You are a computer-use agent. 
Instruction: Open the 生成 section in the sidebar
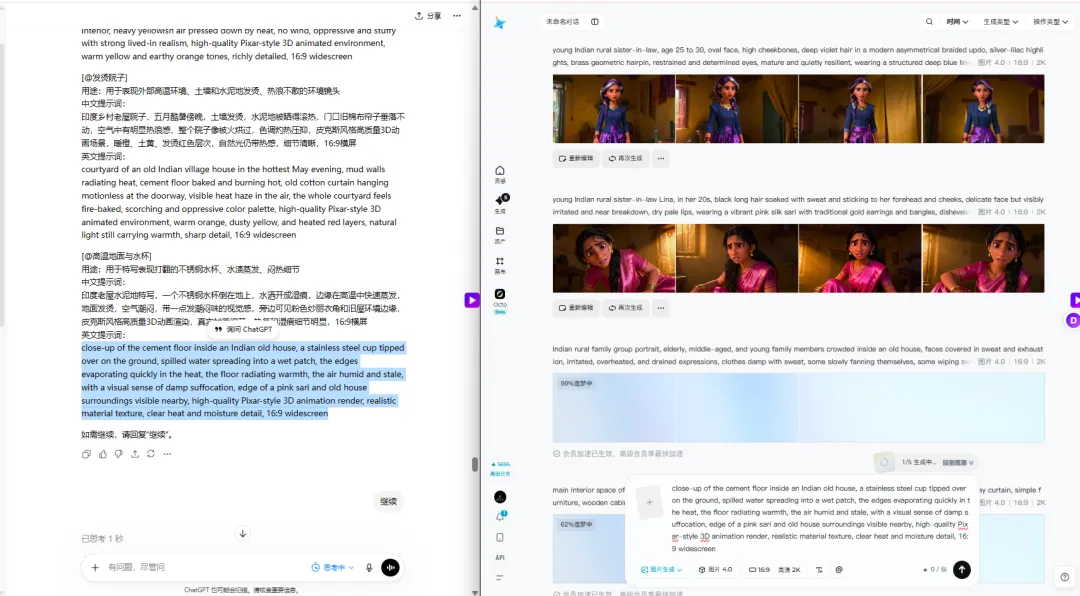click(x=501, y=204)
